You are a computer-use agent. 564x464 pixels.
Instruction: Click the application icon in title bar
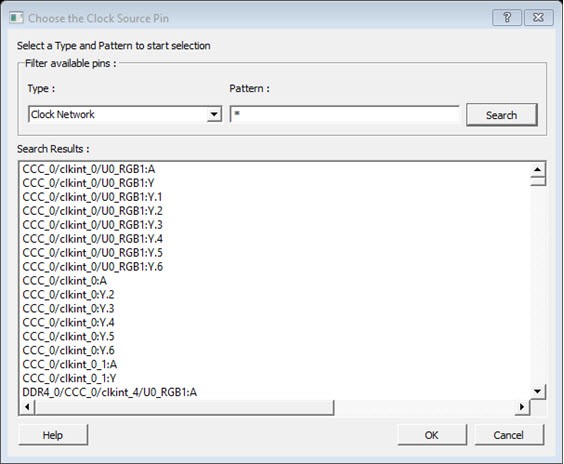pyautogui.click(x=16, y=18)
